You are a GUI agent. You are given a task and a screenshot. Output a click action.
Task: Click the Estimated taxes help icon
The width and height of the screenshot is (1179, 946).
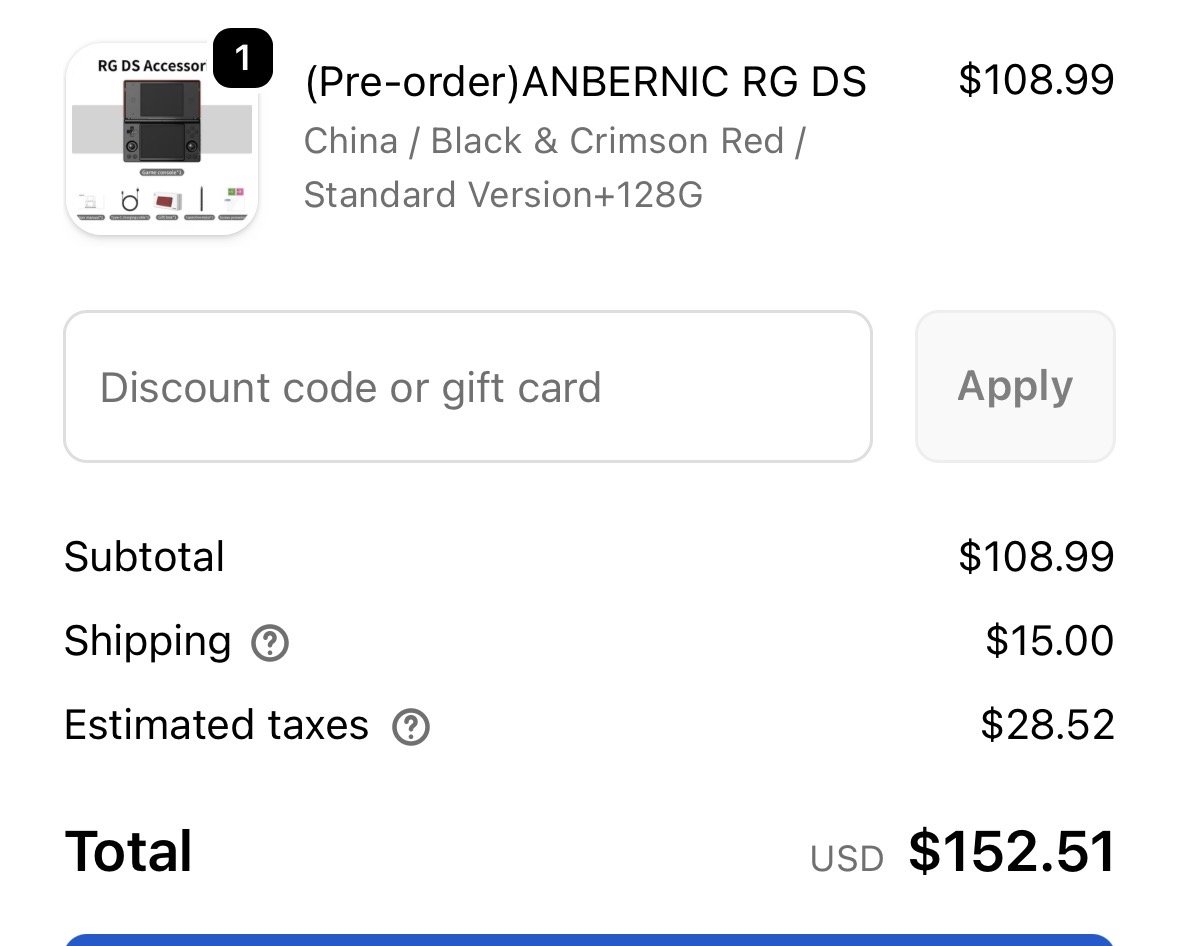pos(410,727)
